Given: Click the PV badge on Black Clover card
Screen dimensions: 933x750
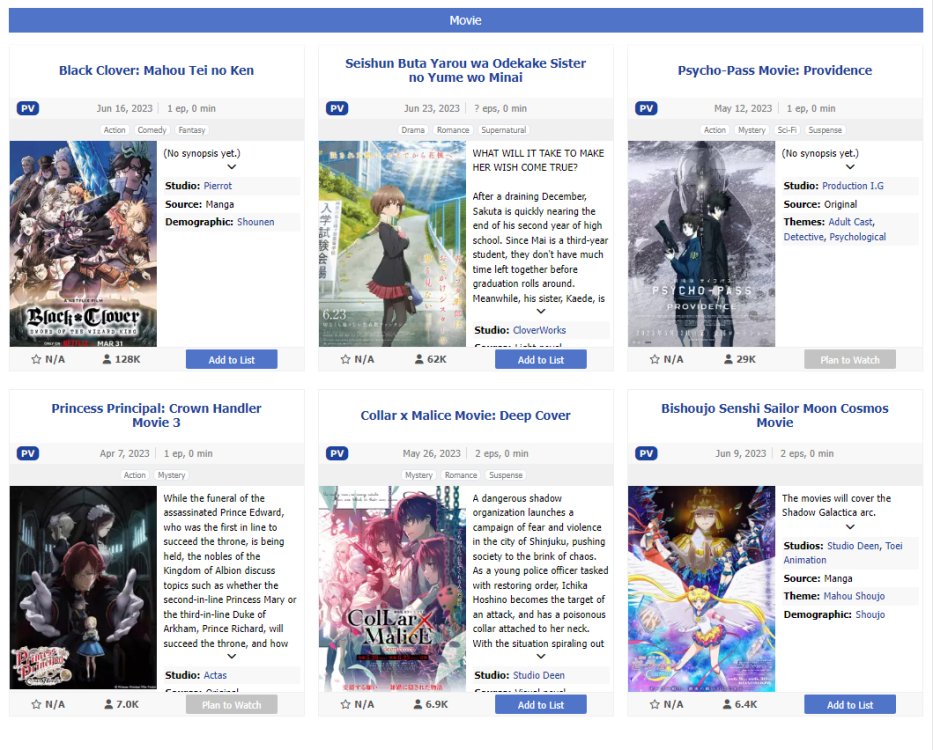Looking at the screenshot, I should tap(27, 108).
